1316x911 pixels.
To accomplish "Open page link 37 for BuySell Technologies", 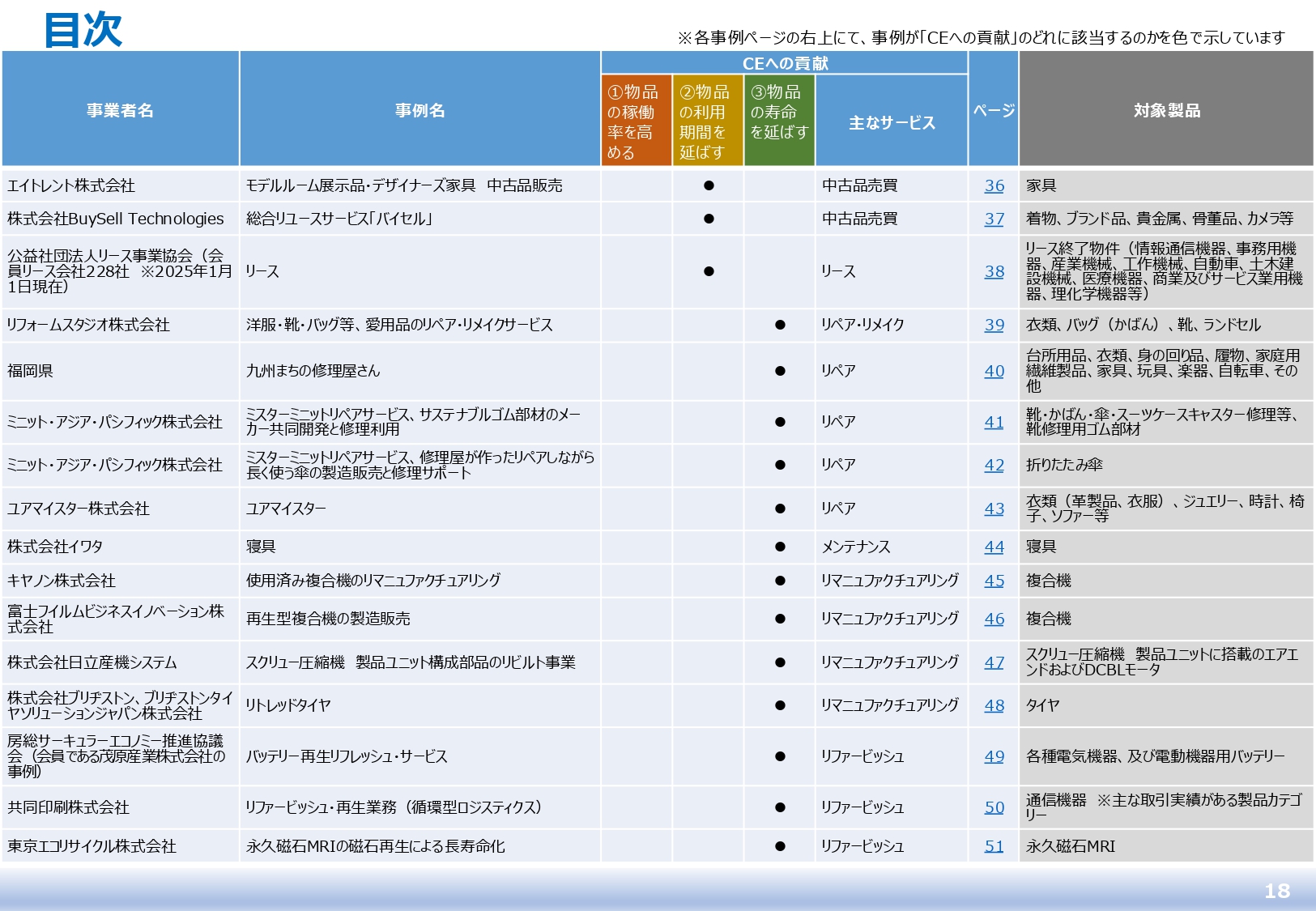I will pyautogui.click(x=994, y=219).
